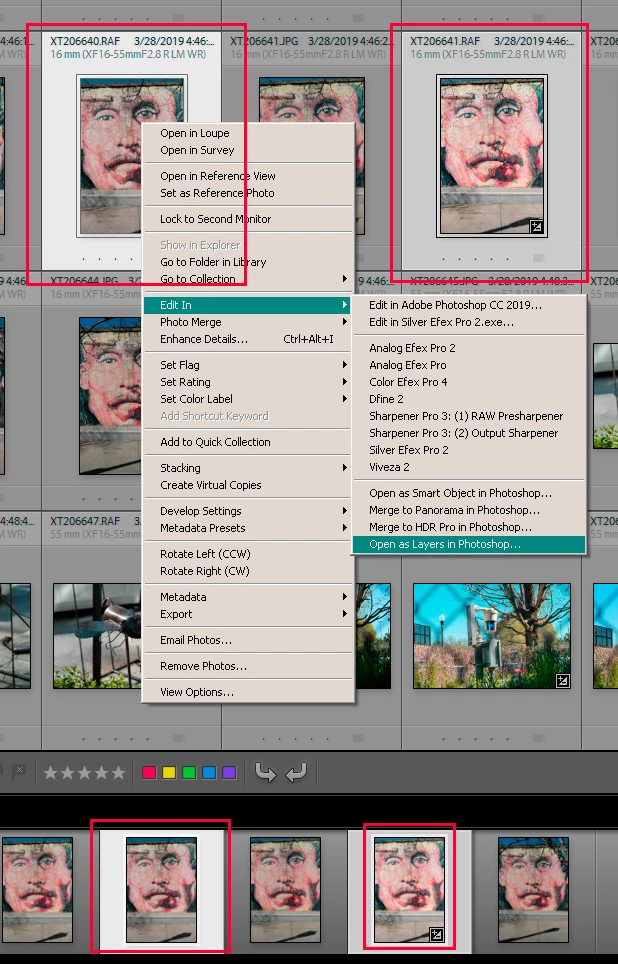The height and width of the screenshot is (964, 618).
Task: Choose Open in Loupe
Action: click(x=248, y=133)
